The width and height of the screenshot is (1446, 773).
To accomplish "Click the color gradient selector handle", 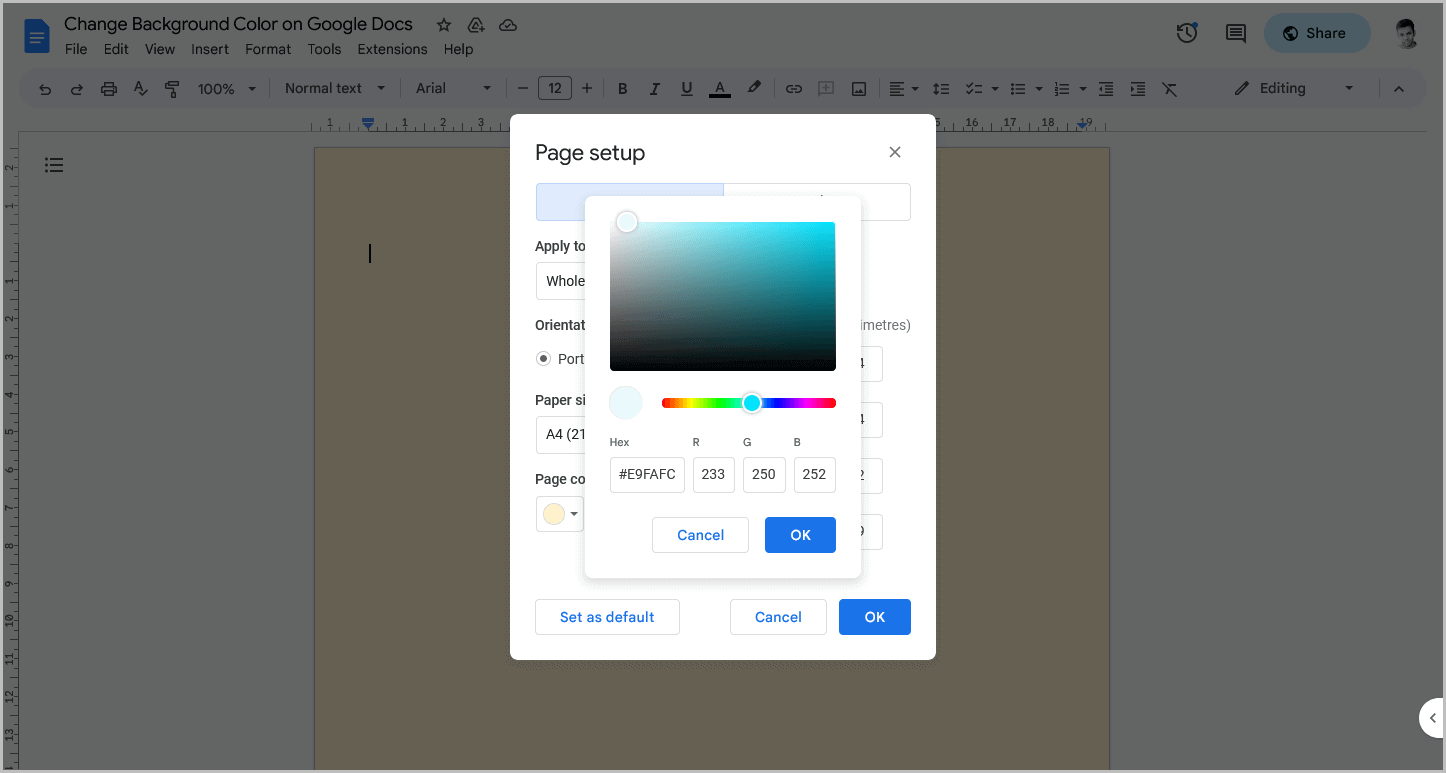I will pyautogui.click(x=627, y=222).
